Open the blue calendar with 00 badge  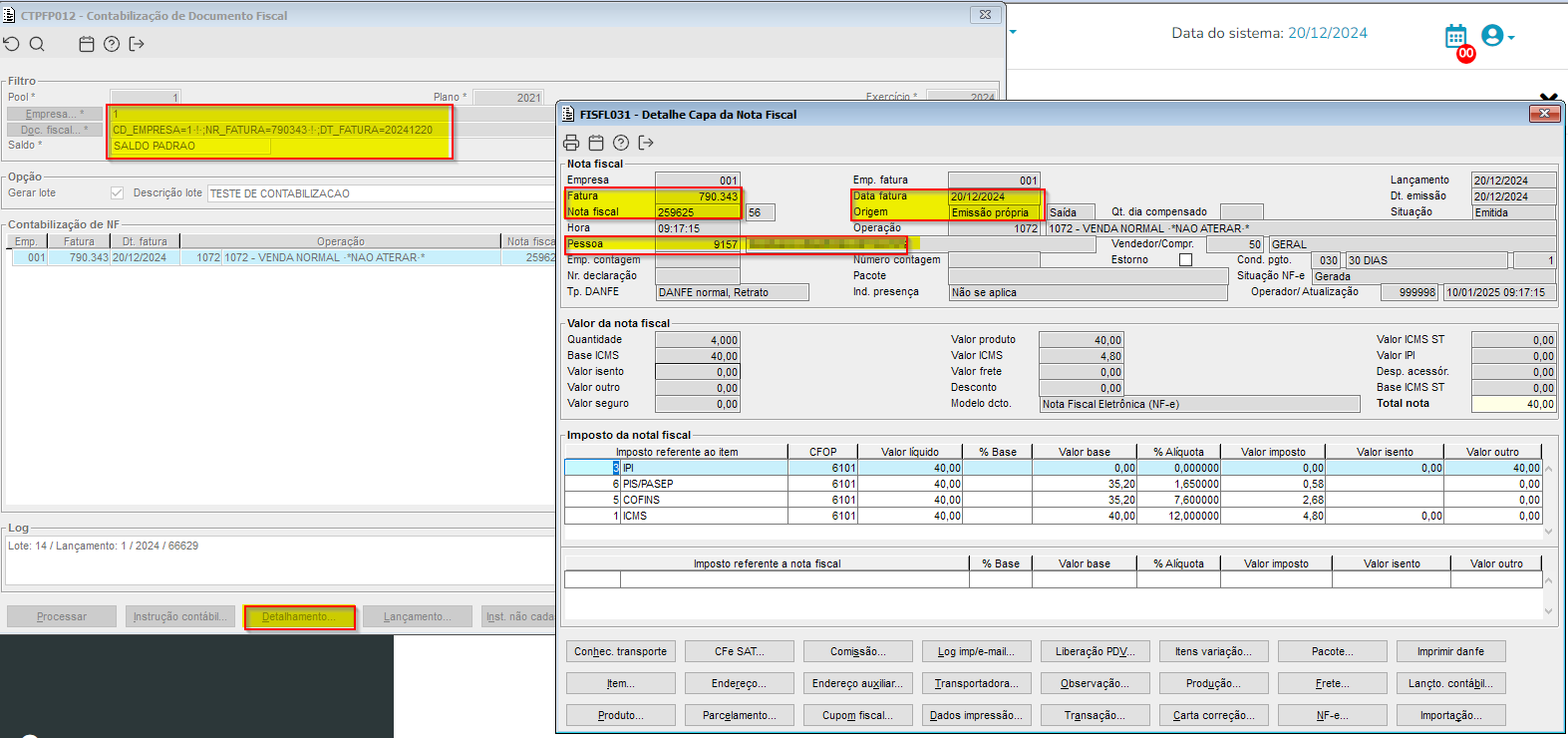(1456, 37)
